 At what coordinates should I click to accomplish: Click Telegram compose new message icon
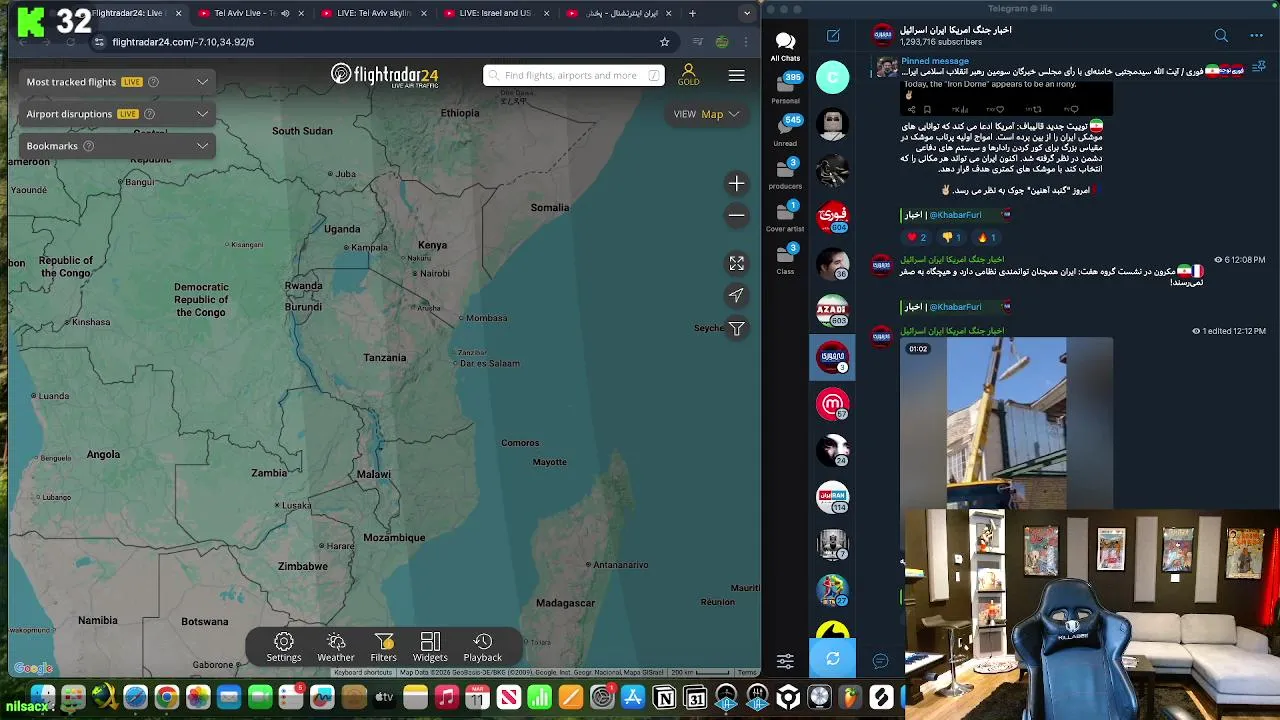coord(833,36)
